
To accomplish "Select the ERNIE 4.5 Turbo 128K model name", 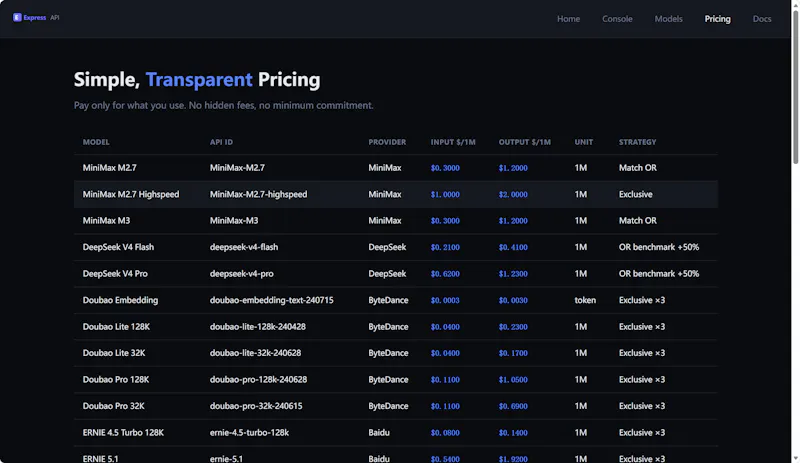I will pyautogui.click(x=123, y=432).
